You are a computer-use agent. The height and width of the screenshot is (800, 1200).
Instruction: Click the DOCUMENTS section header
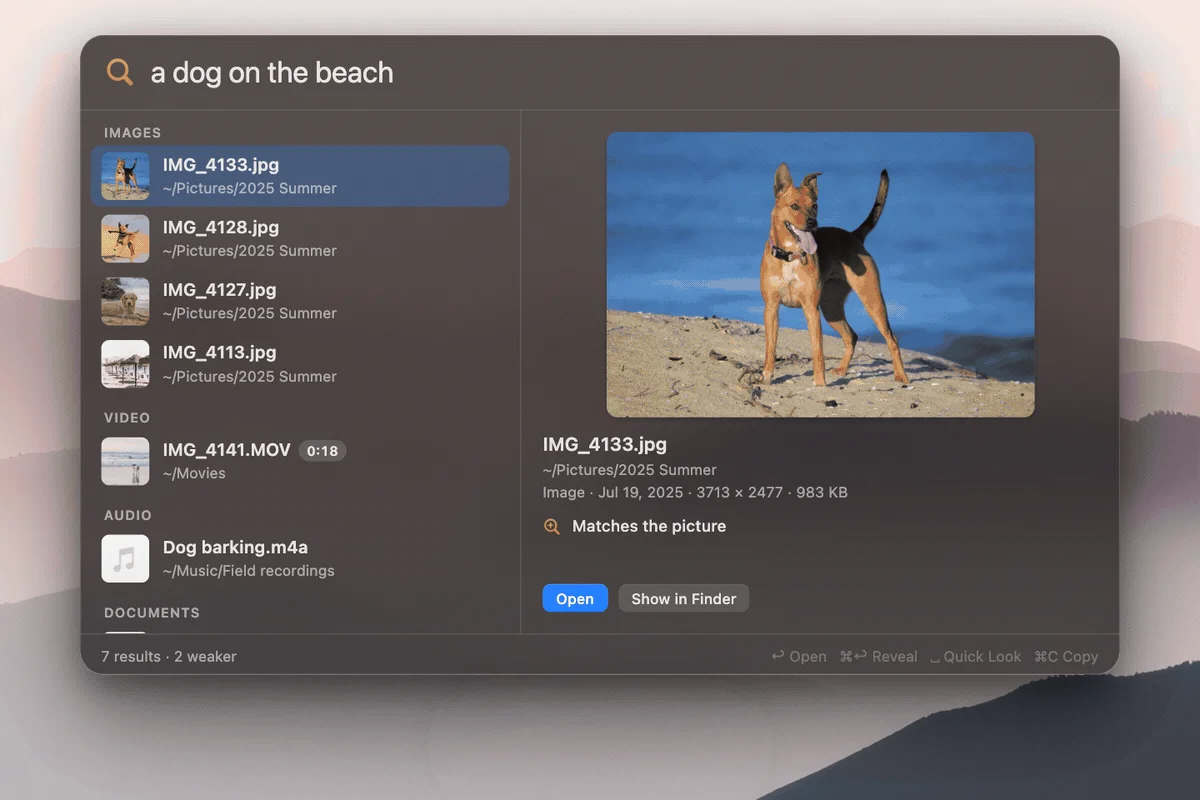click(152, 612)
